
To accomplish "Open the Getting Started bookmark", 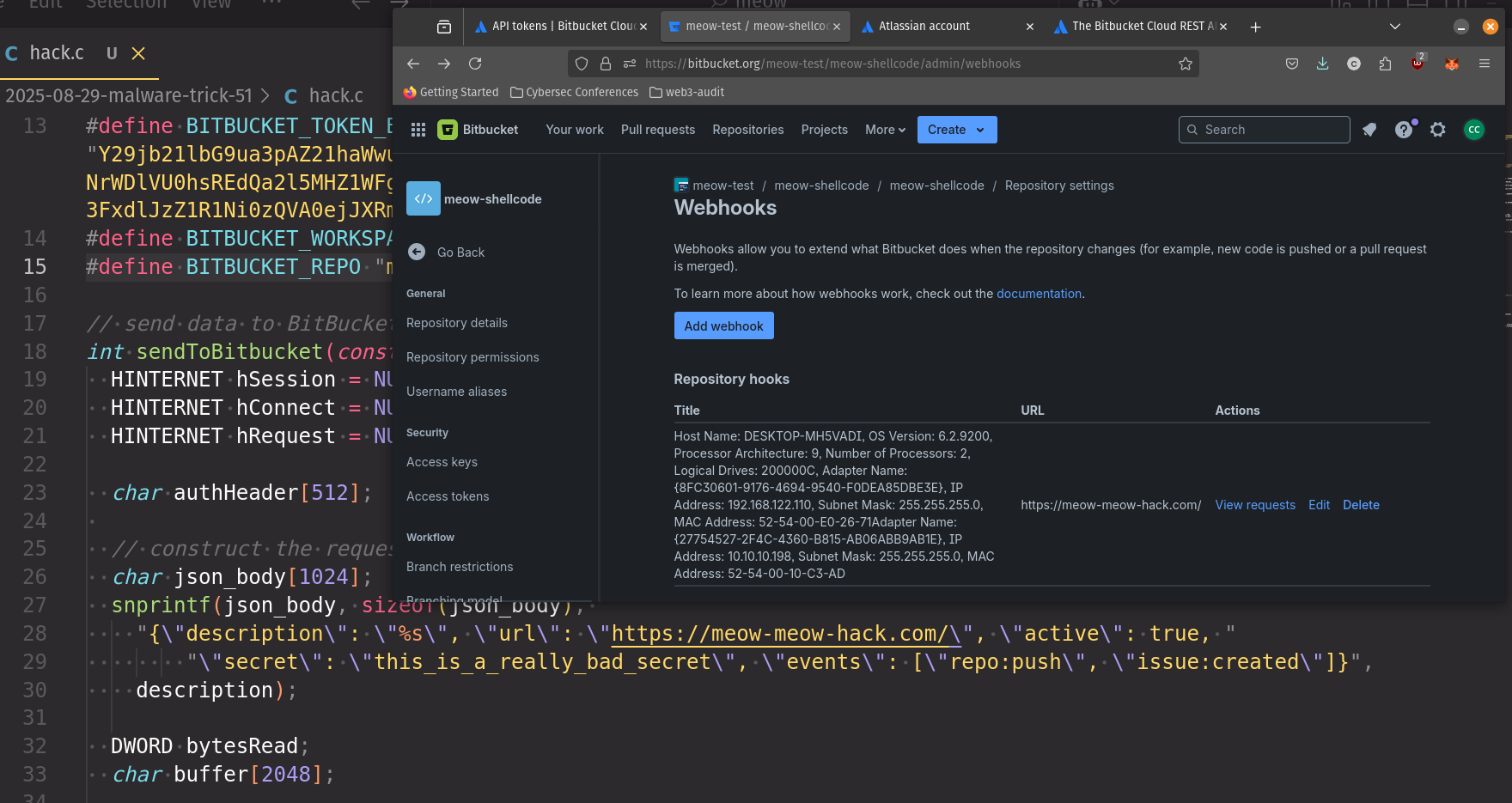I will (x=451, y=92).
